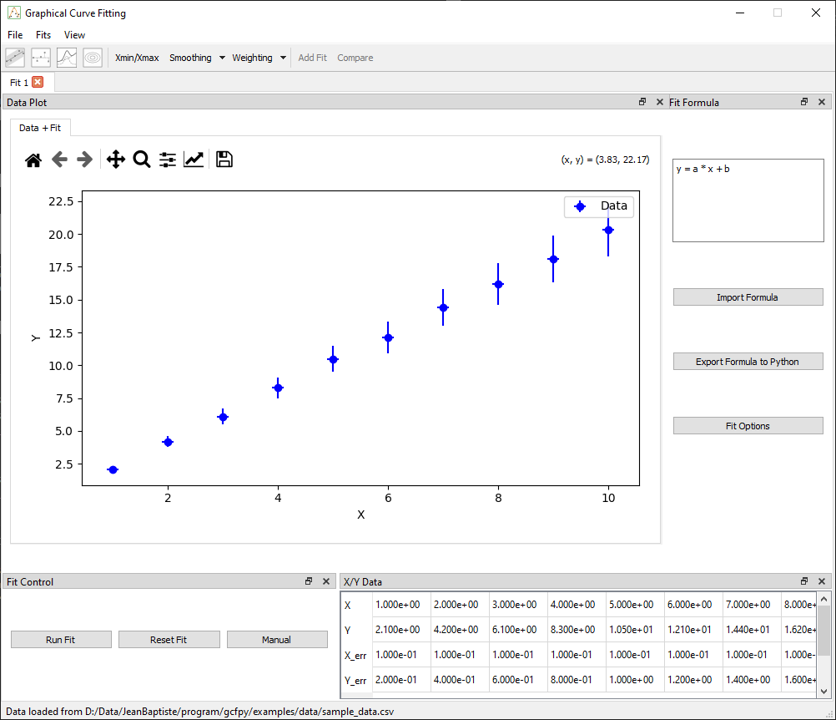
Task: Select Y_err cell 2.000e-01
Action: pyautogui.click(x=401, y=680)
